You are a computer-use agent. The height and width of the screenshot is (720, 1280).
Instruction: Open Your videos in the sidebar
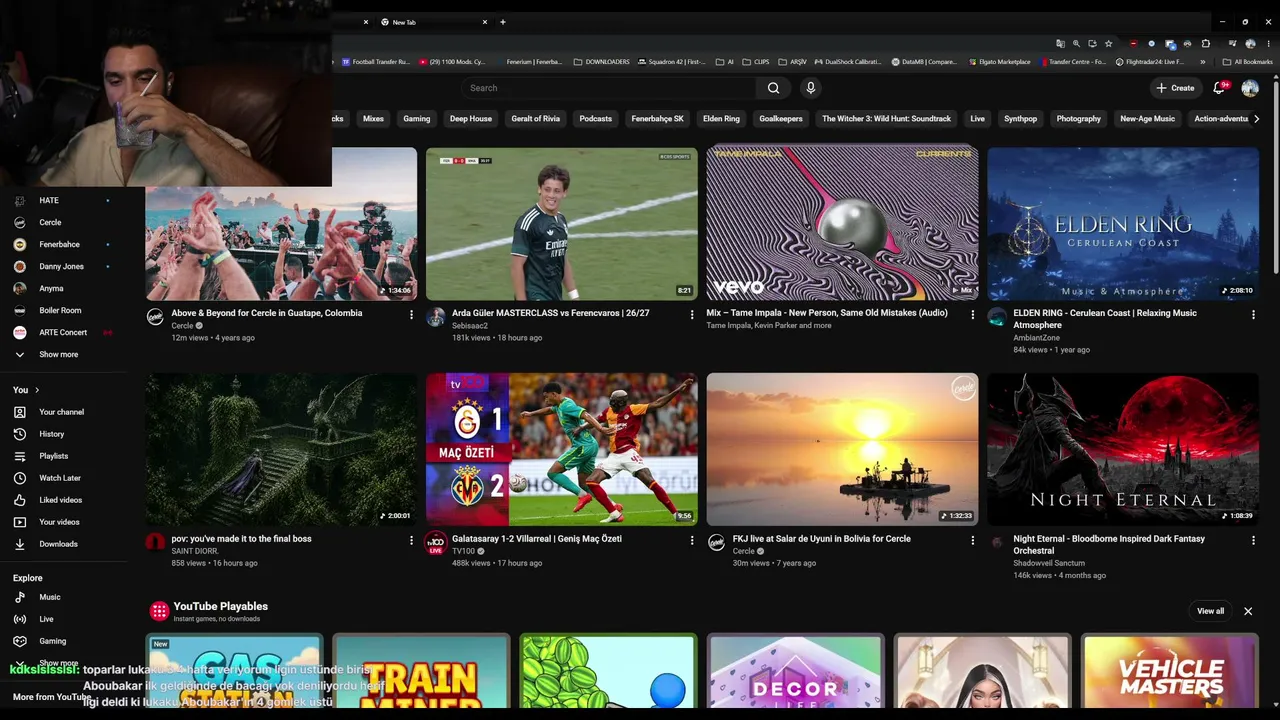59,522
